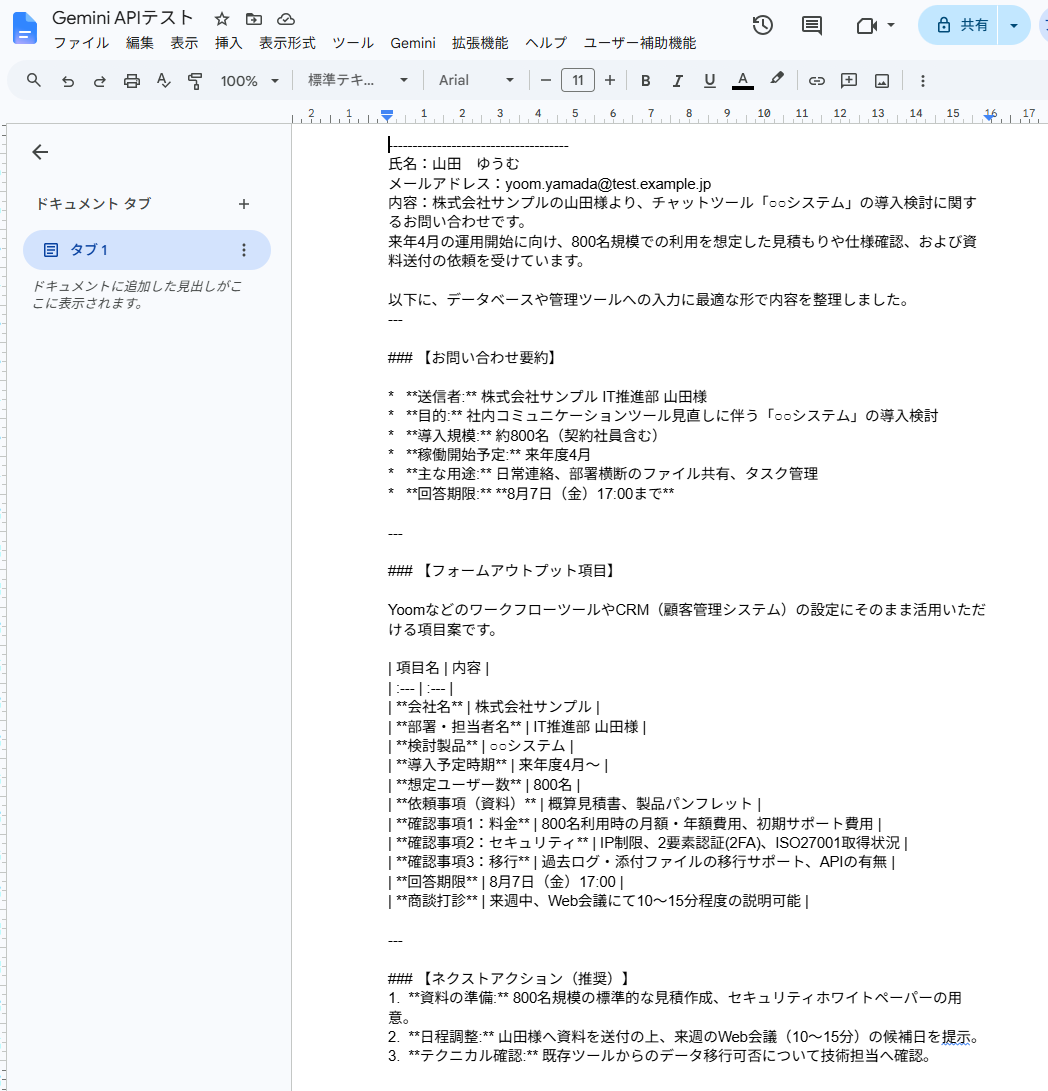This screenshot has height=1091, width=1048.
Task: Star this document with the star icon
Action: tap(222, 19)
